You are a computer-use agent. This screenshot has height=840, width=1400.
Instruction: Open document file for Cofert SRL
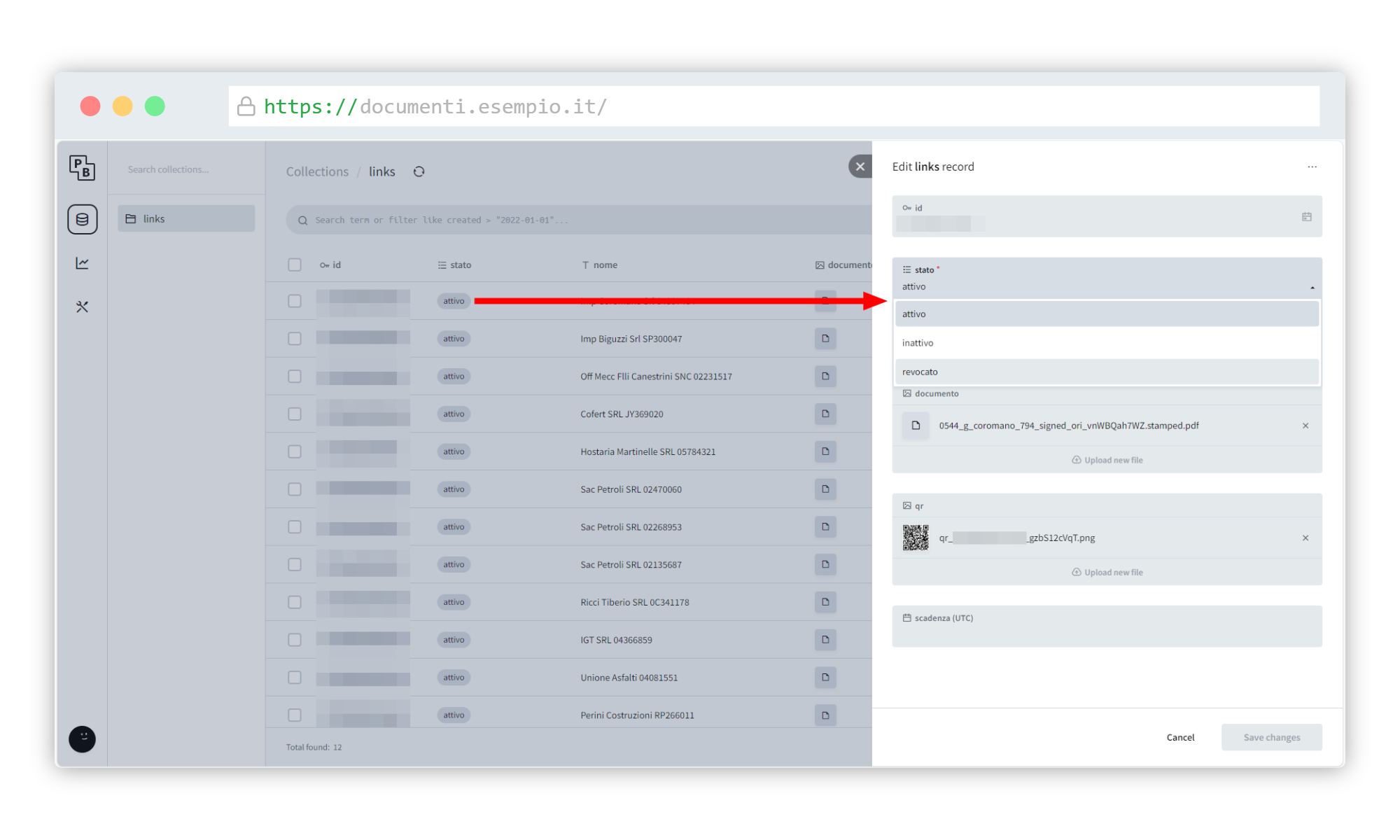[x=825, y=414]
